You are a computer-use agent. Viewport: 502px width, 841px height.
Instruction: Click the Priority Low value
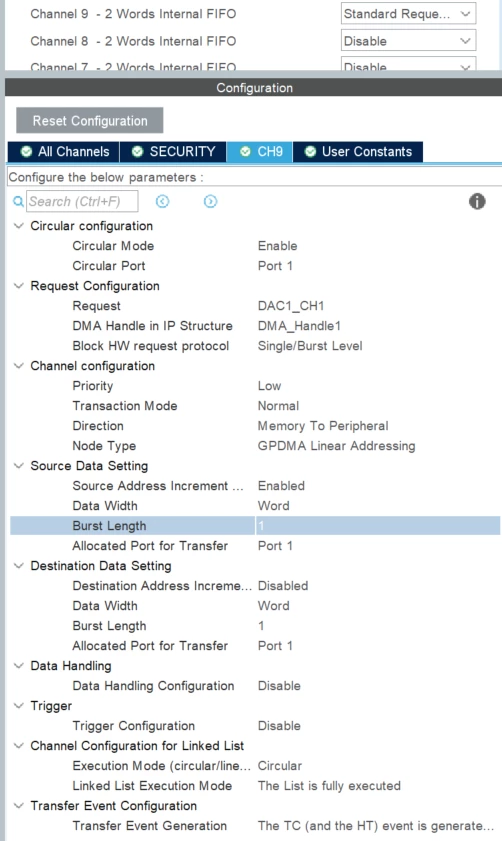pos(269,386)
